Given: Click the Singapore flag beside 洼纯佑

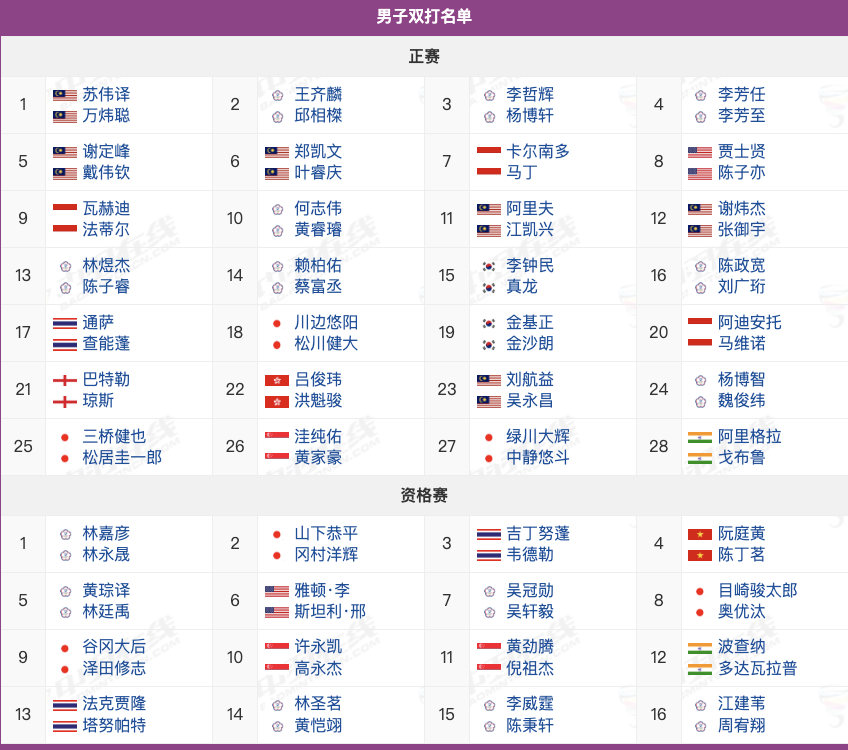Looking at the screenshot, I should tap(276, 435).
